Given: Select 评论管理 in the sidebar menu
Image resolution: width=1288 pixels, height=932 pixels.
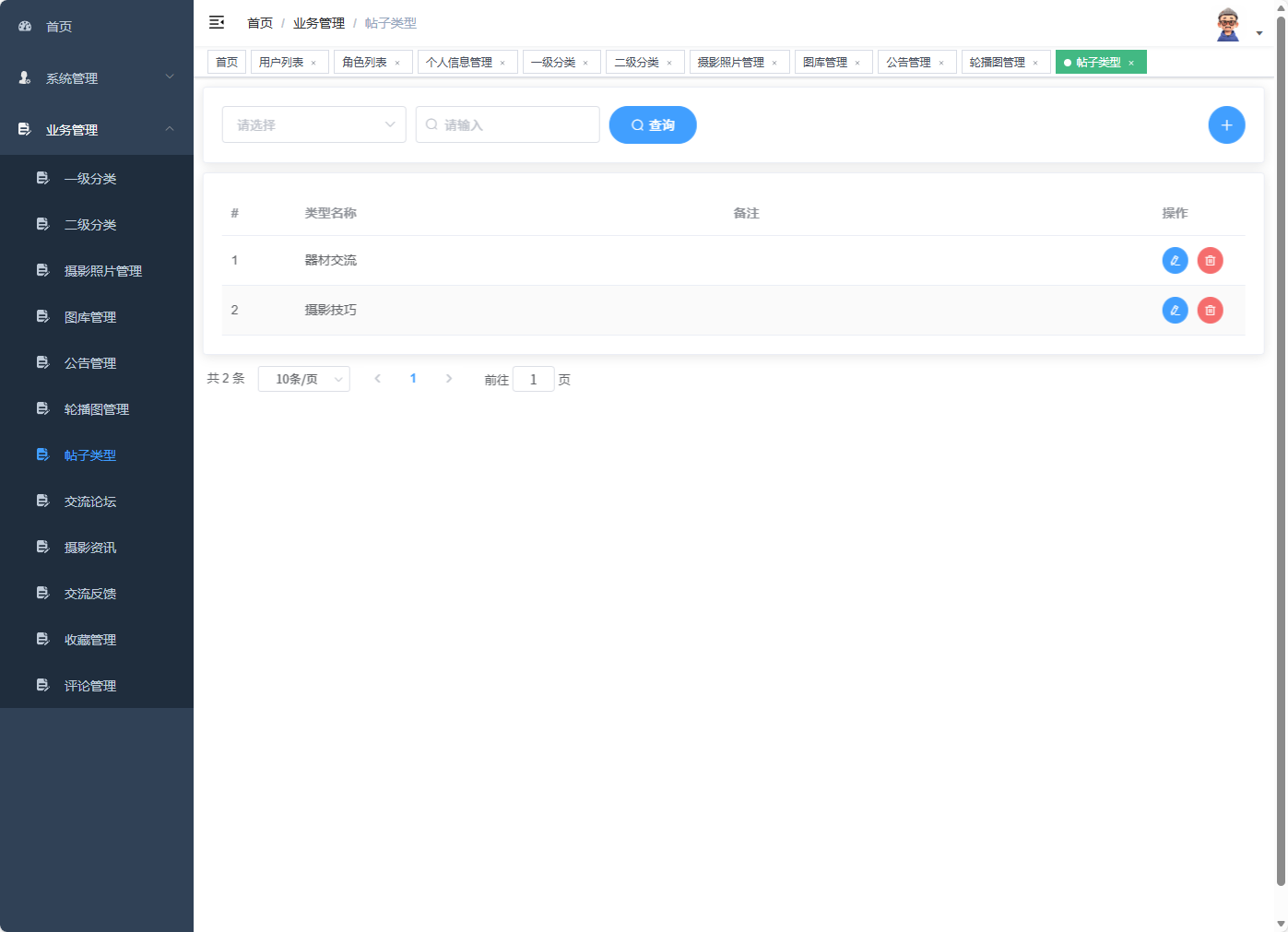Looking at the screenshot, I should [89, 685].
